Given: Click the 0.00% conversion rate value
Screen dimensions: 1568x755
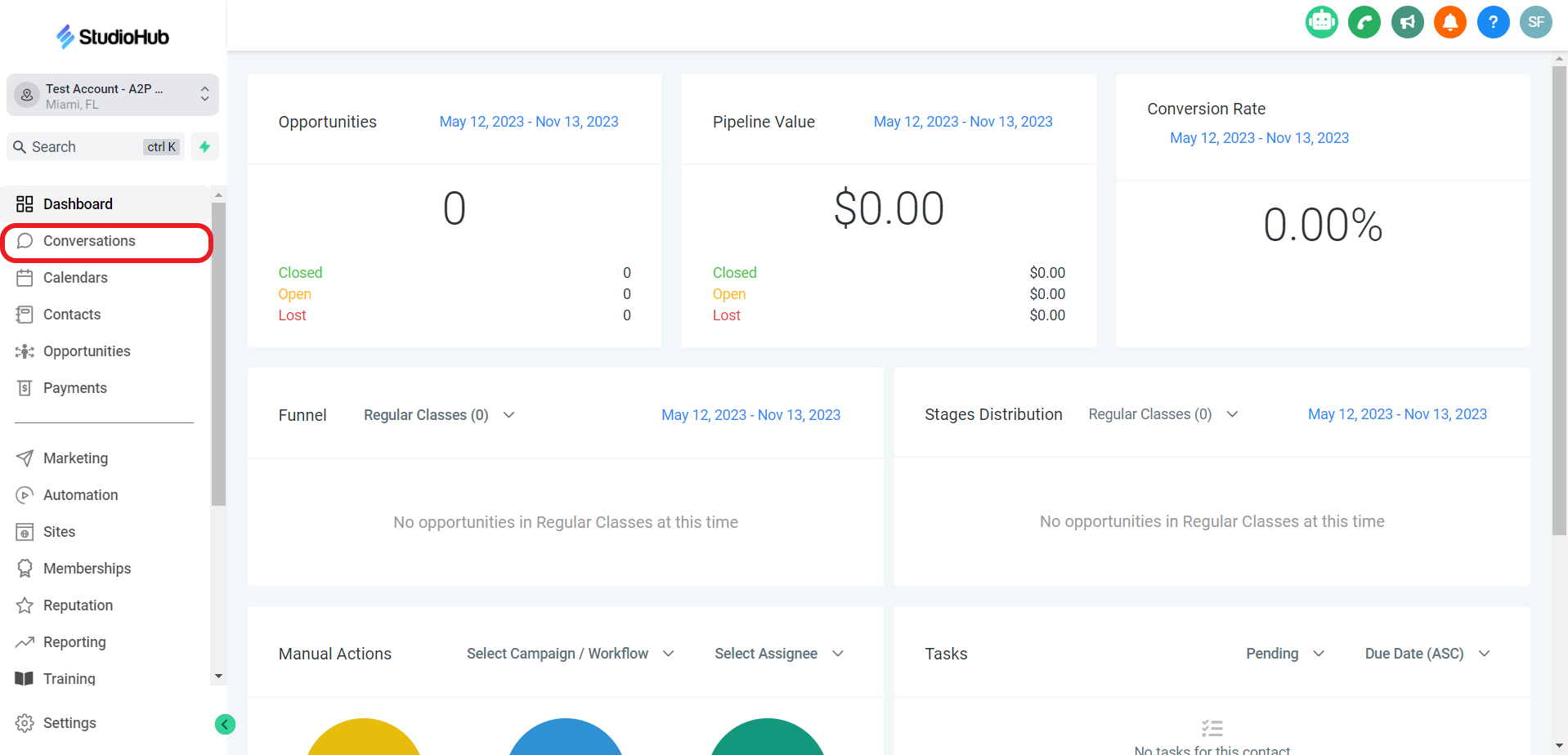Looking at the screenshot, I should 1323,225.
